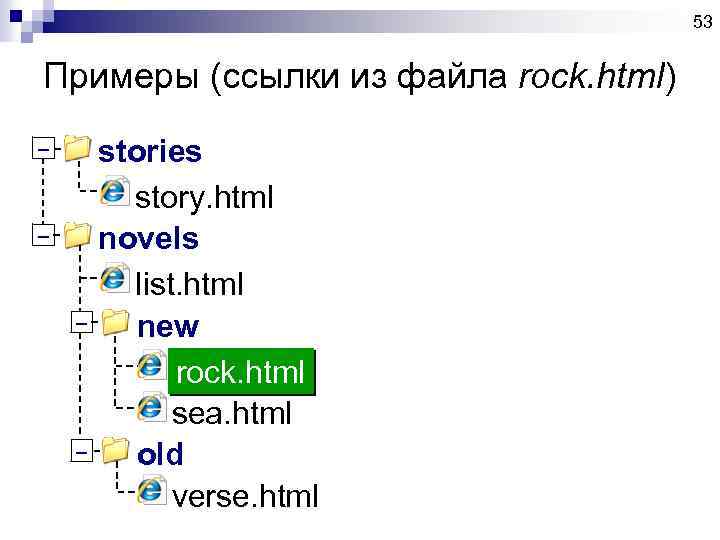
Task: Select the list.html file label
Action: [189, 285]
